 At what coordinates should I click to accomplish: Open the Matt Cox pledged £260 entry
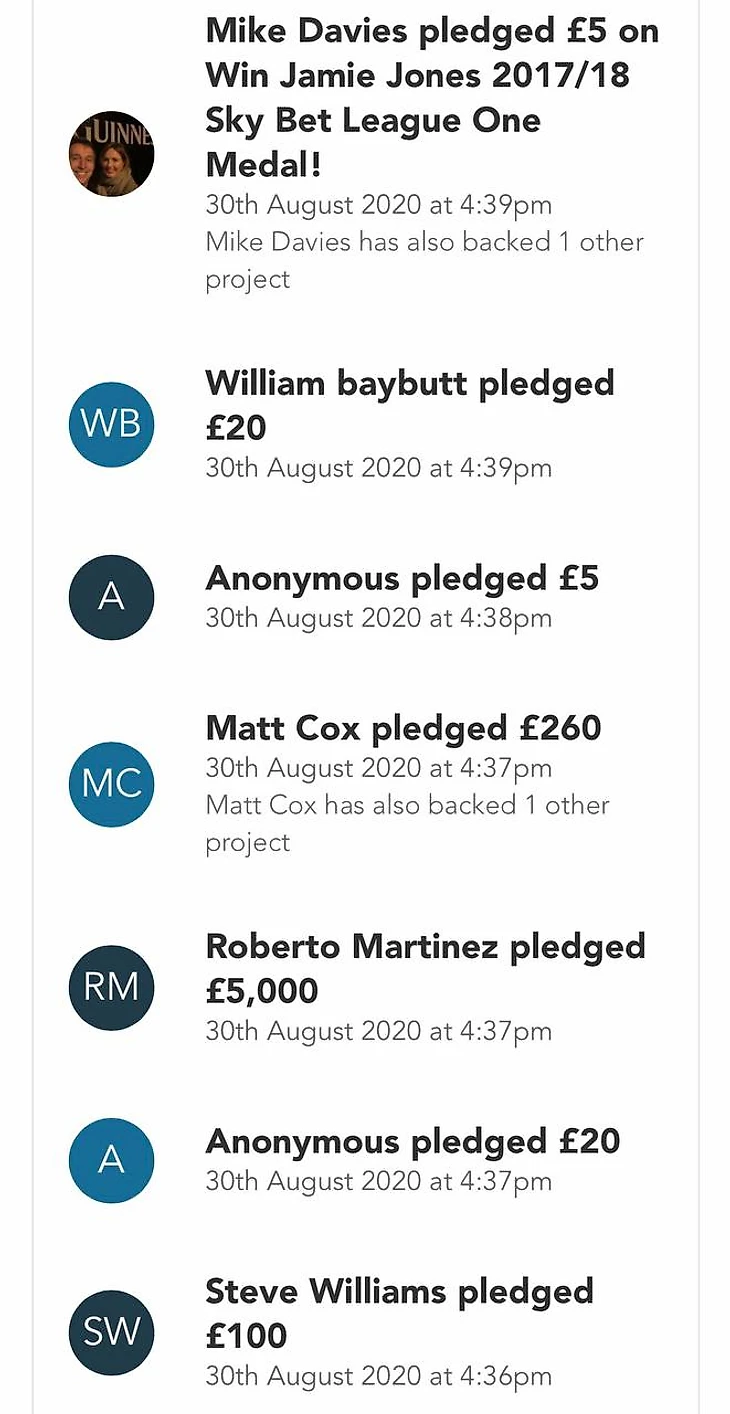pos(403,728)
